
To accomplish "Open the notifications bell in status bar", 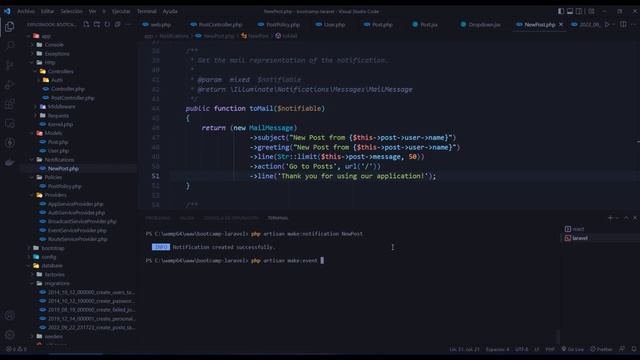I will [x=633, y=349].
